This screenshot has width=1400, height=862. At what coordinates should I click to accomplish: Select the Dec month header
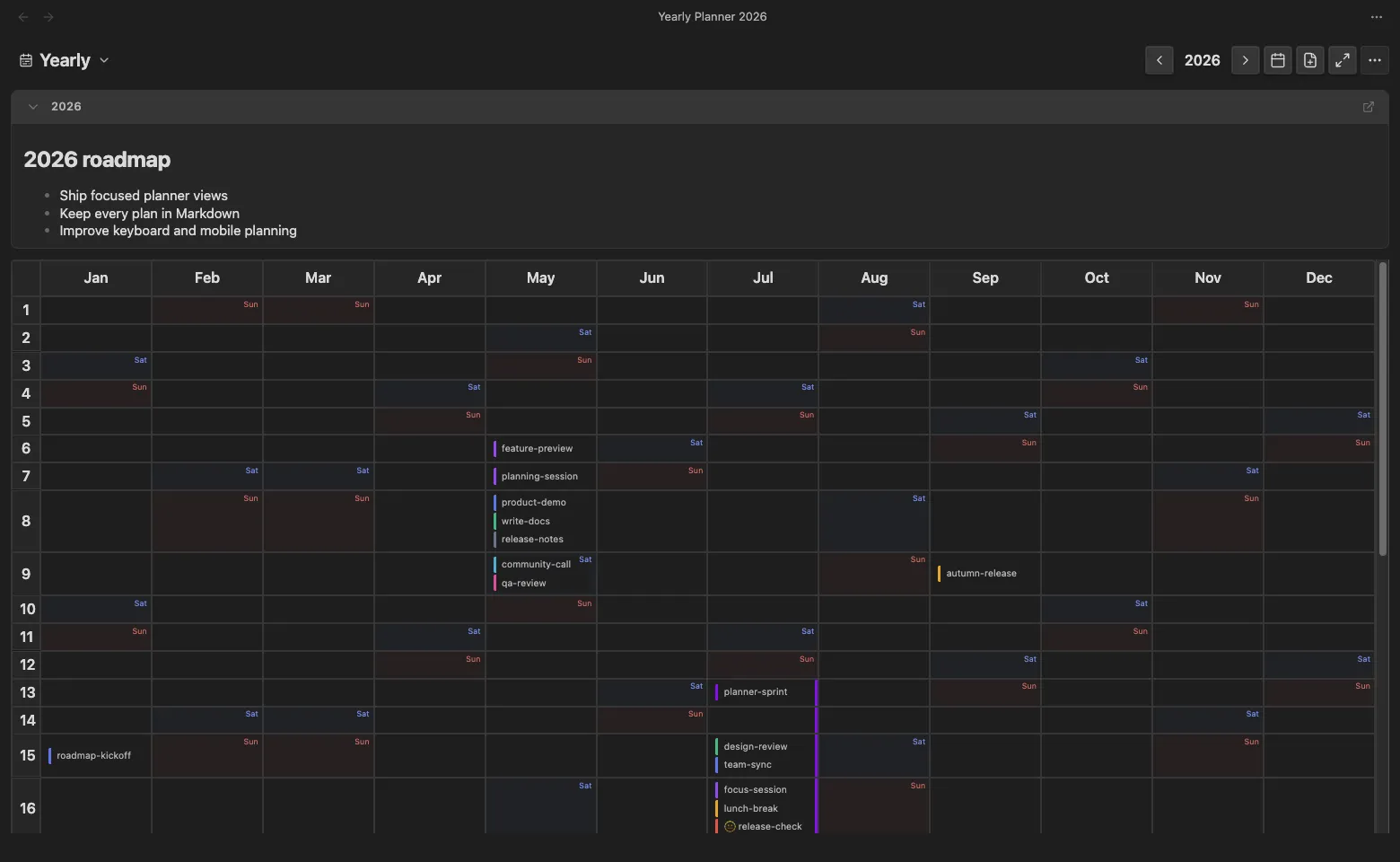pyautogui.click(x=1319, y=278)
